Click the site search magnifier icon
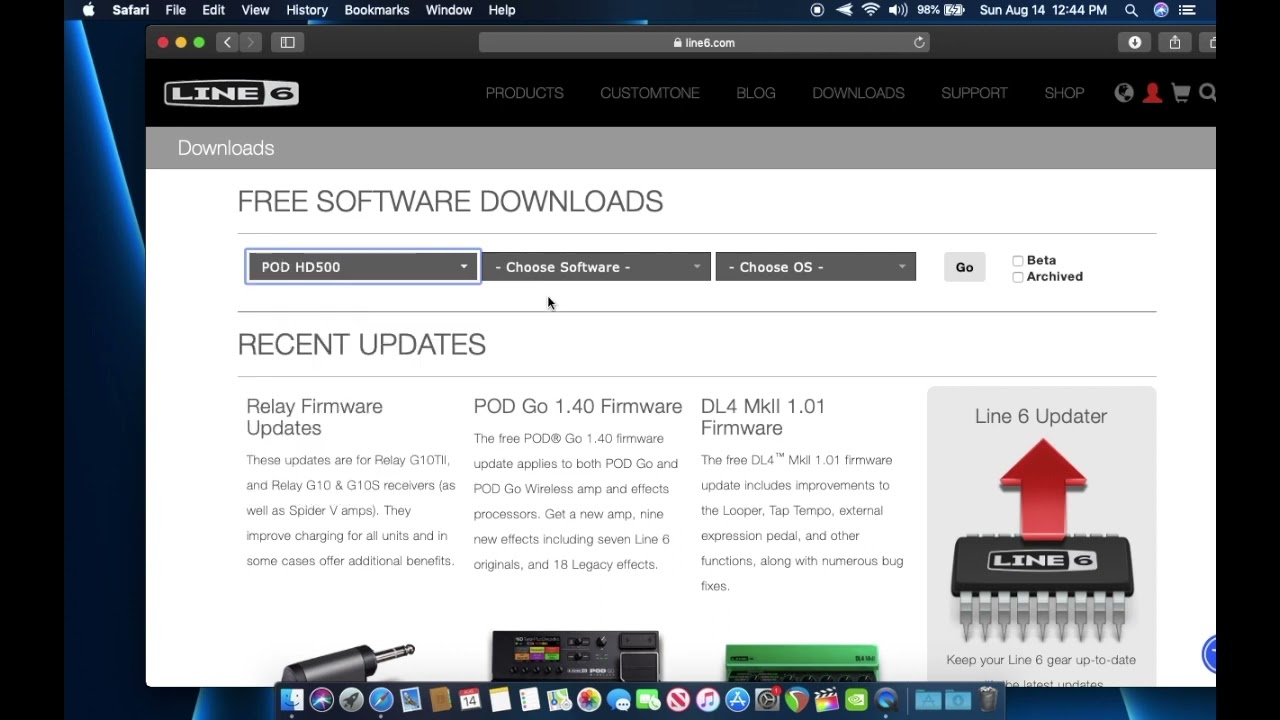Screen dimensions: 1280x720 pos(1207,93)
